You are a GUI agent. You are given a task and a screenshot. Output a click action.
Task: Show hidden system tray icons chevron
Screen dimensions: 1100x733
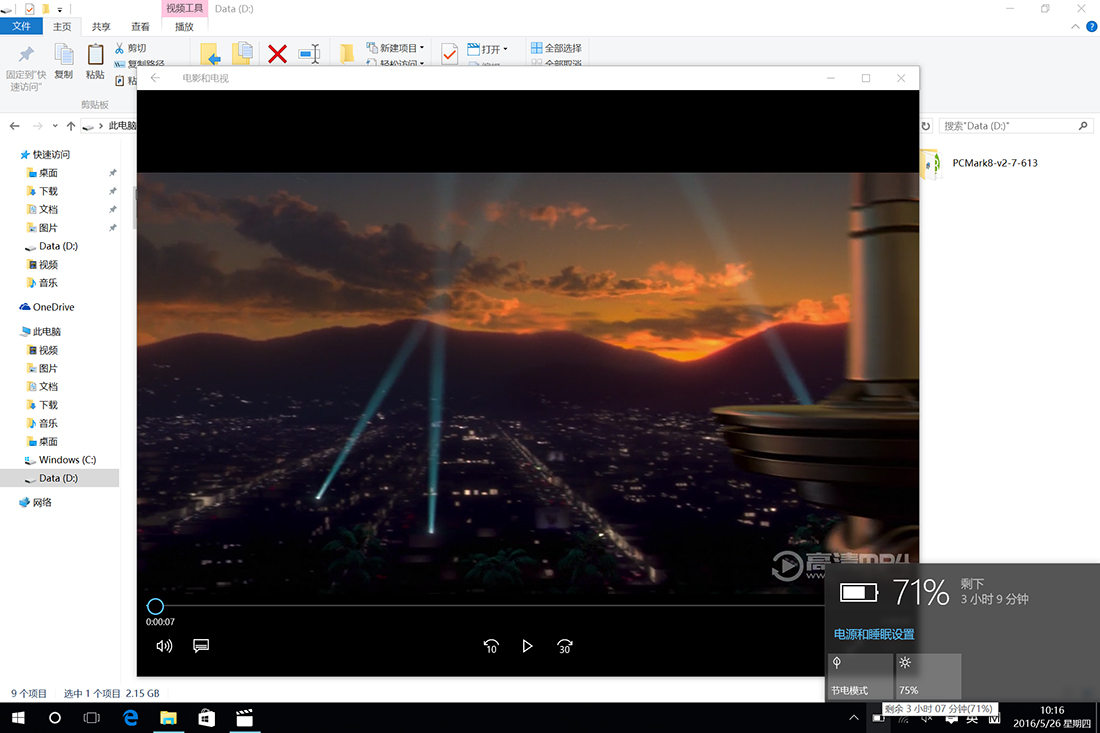[854, 718]
